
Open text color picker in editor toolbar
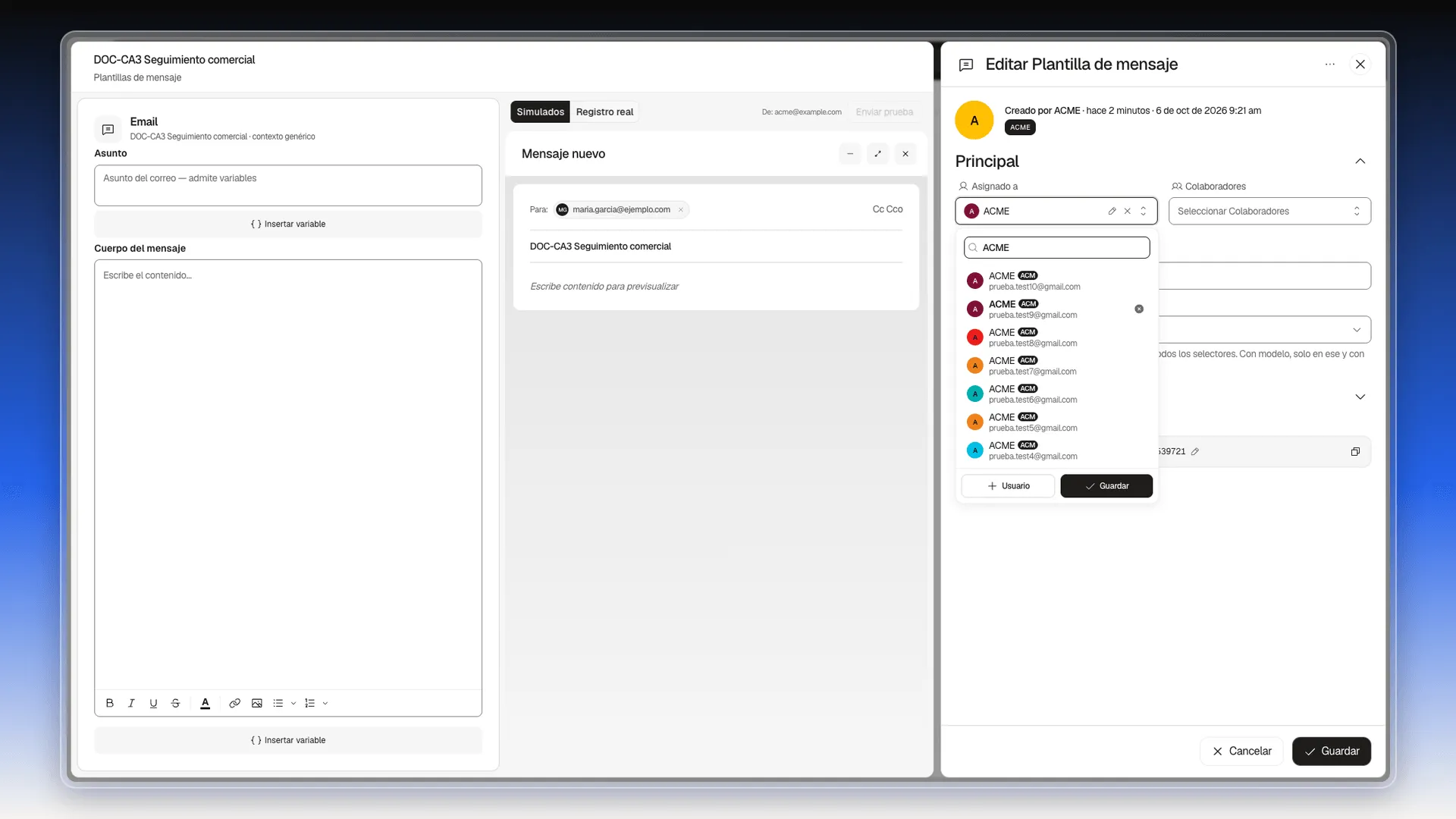click(205, 703)
